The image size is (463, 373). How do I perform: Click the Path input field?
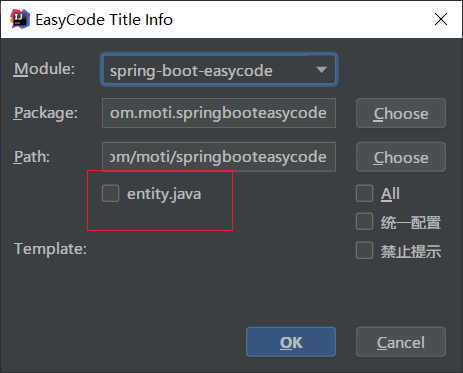click(x=219, y=157)
